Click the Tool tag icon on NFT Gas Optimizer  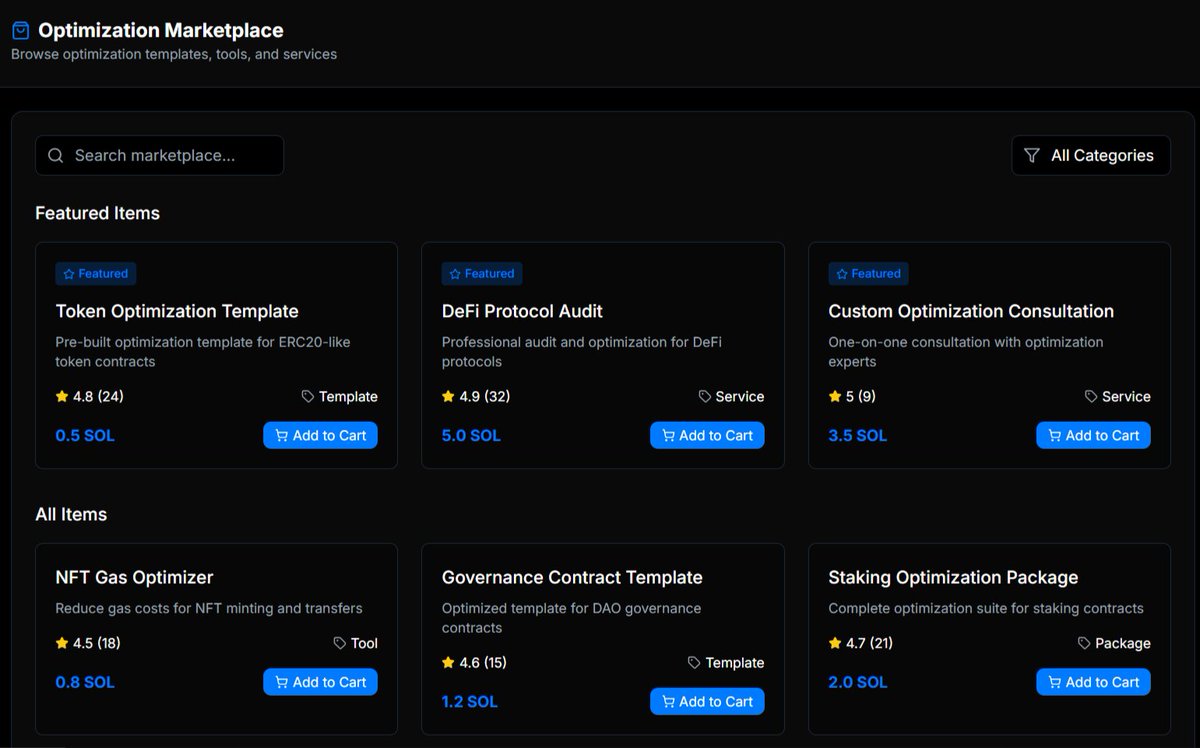tap(340, 644)
